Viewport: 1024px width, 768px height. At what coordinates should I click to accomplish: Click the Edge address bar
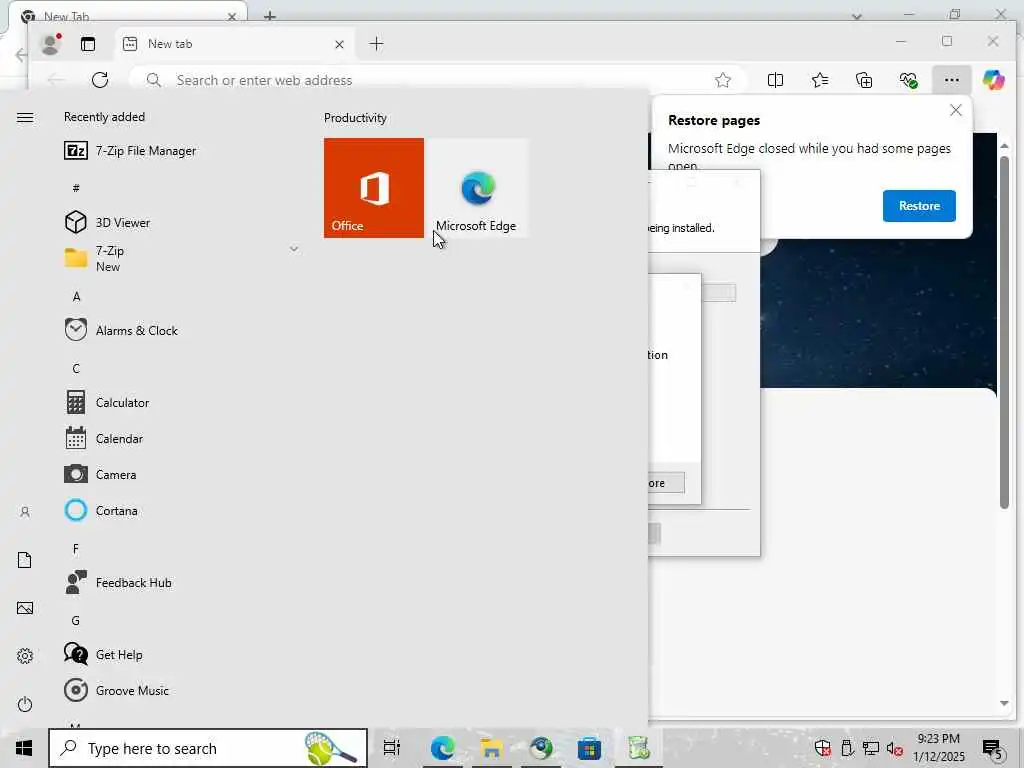pos(438,80)
